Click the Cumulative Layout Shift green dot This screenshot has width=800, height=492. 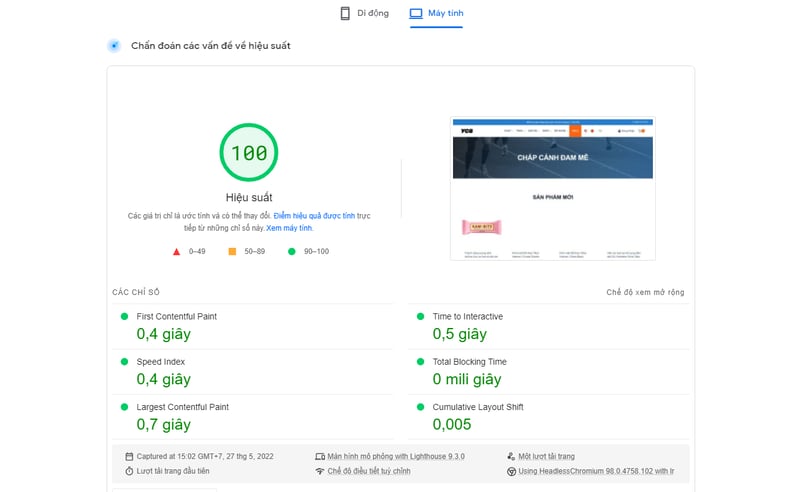click(421, 407)
